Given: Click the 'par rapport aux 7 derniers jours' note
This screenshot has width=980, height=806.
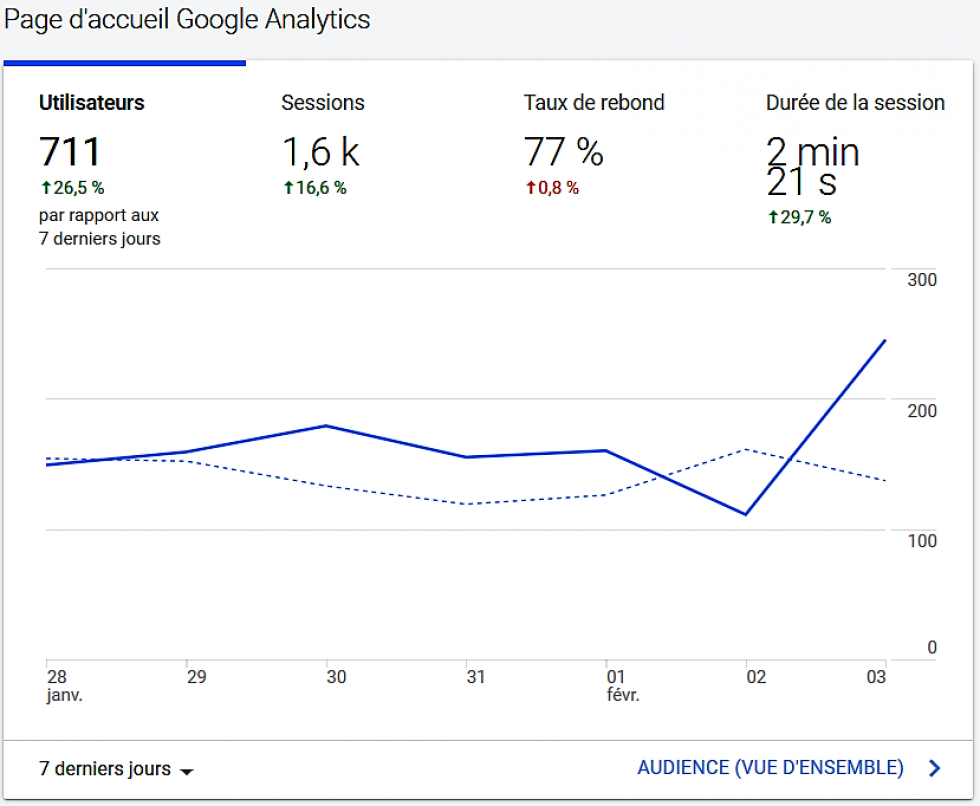Looking at the screenshot, I should 99,227.
